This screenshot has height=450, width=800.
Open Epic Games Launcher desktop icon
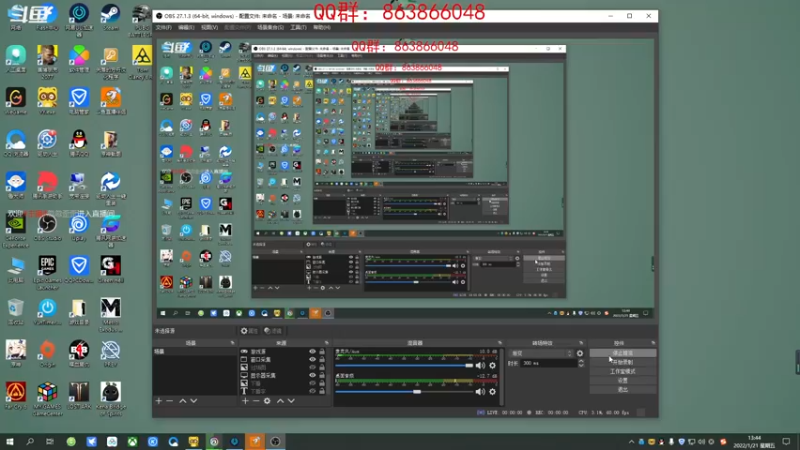pos(47,272)
